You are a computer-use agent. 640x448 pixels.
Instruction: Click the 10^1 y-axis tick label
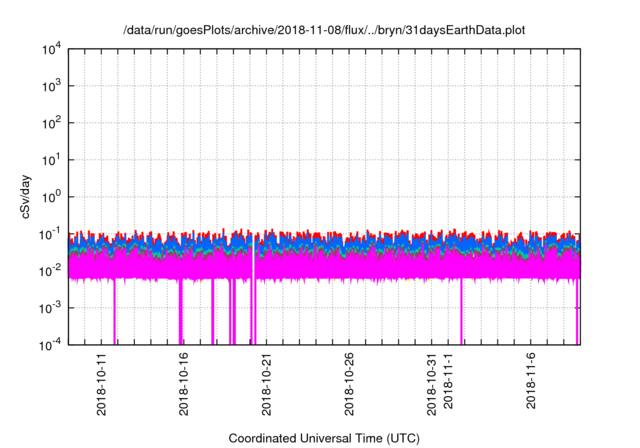tap(51, 160)
